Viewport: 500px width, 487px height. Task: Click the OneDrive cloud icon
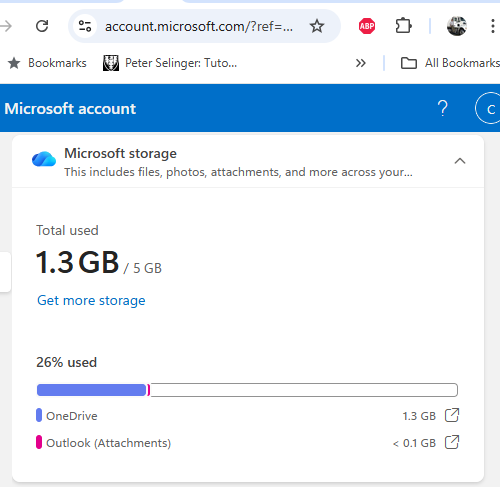(44, 159)
